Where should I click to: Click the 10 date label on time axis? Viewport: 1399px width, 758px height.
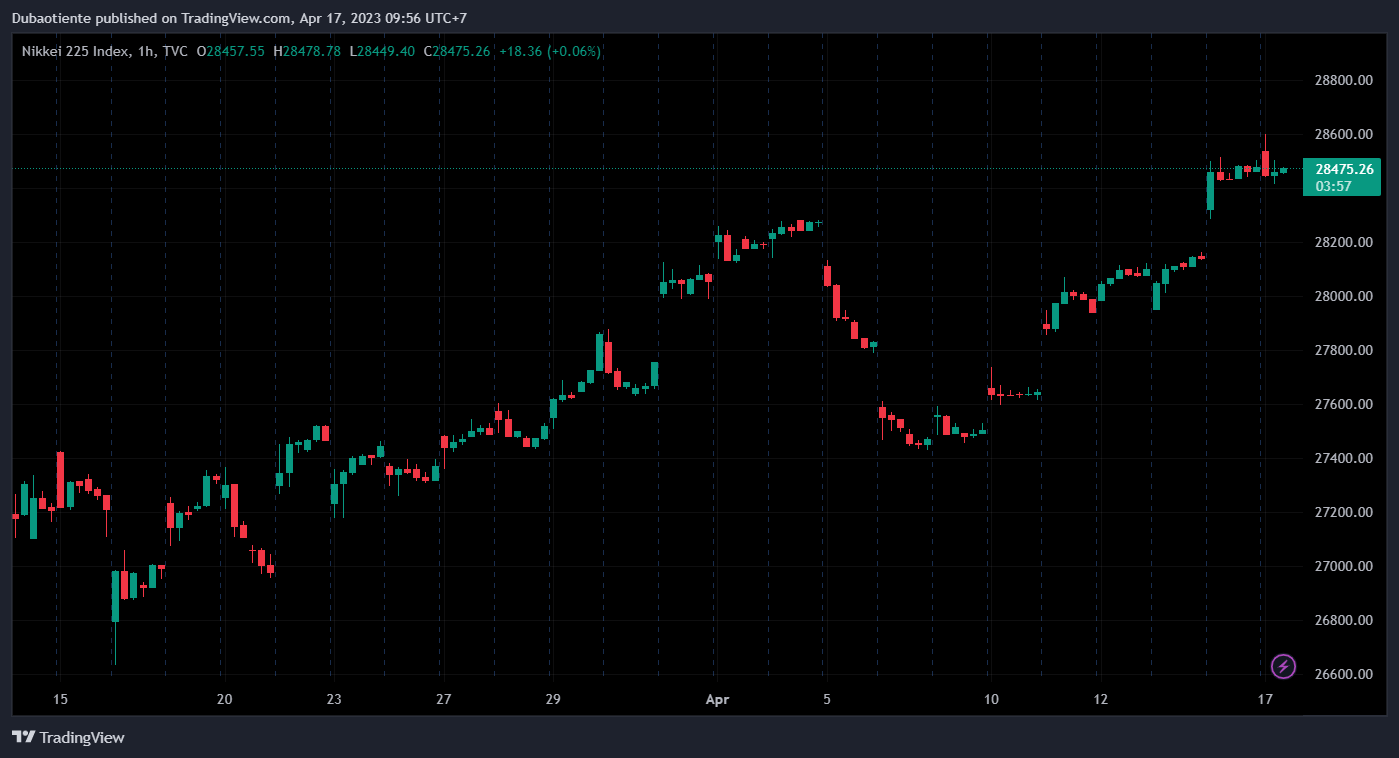990,699
